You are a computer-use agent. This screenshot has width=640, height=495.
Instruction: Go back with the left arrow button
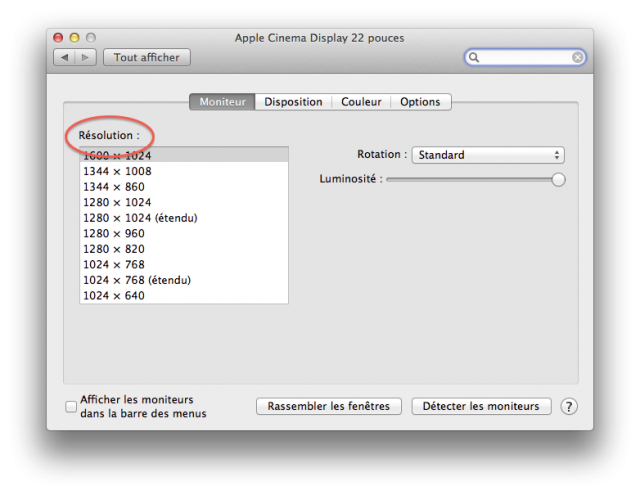click(x=64, y=58)
